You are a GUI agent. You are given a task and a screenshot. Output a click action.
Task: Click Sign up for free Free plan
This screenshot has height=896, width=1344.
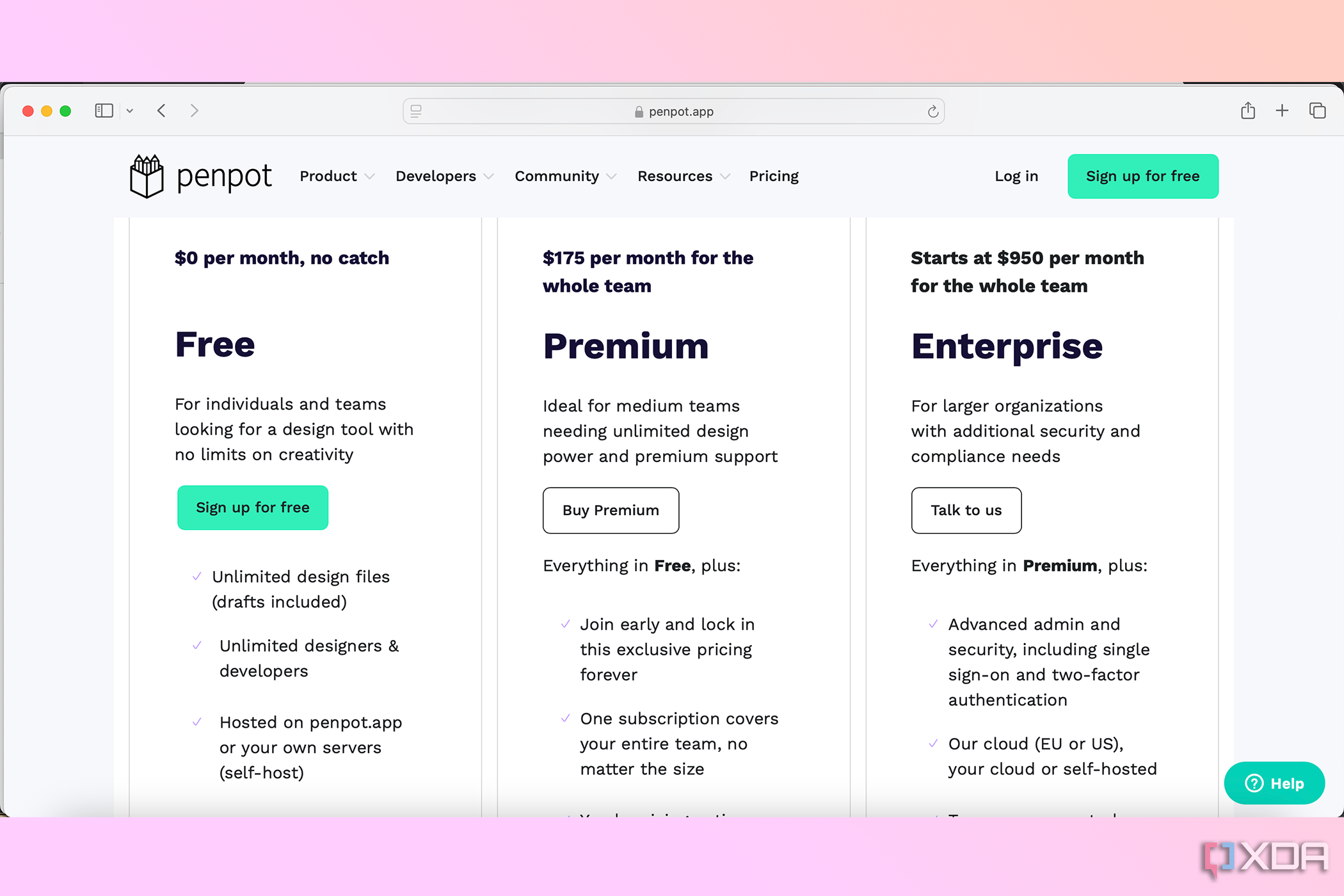coord(253,507)
